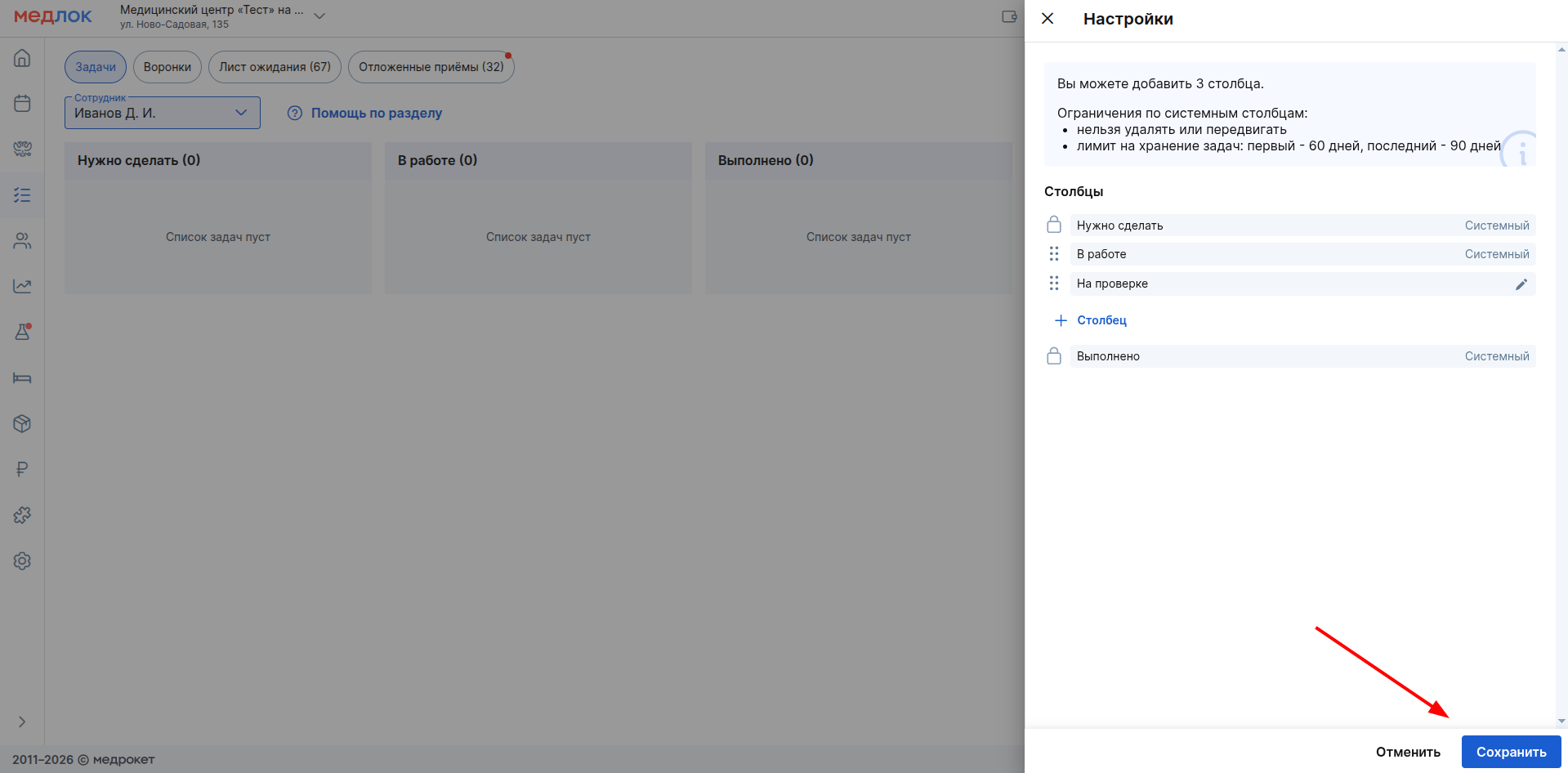Open the calendar icon in sidebar
This screenshot has height=773, width=1568.
[x=22, y=104]
